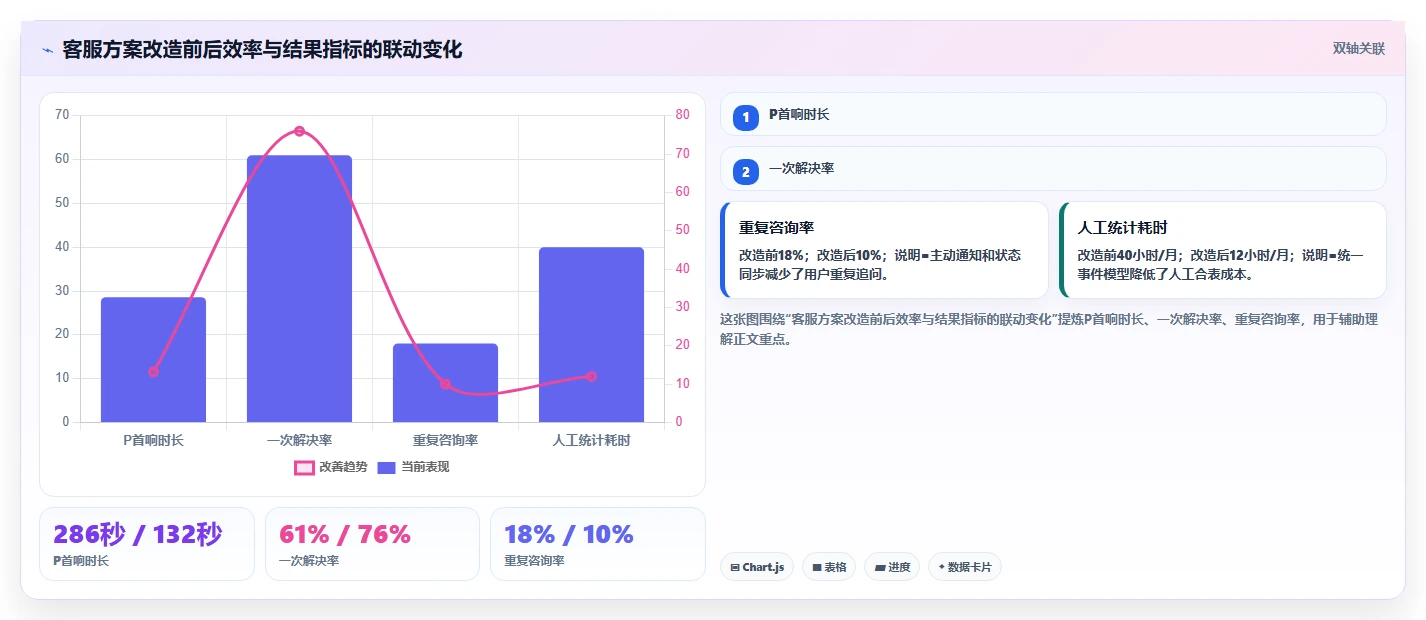Click the 18% / 10% stat card
Screen dimensions: 1426x620
(x=598, y=544)
